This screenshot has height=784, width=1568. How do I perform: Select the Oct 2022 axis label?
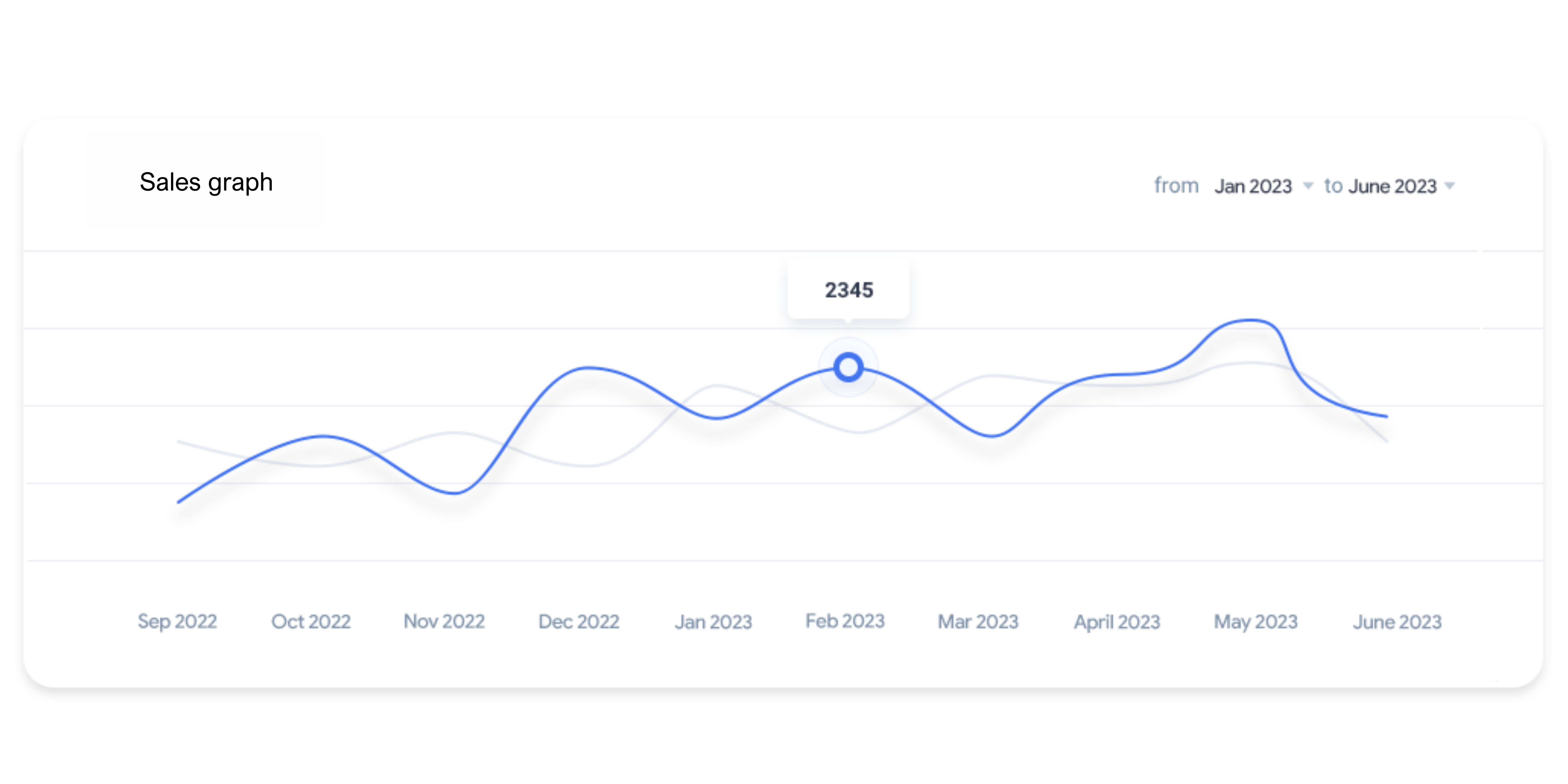(x=311, y=622)
